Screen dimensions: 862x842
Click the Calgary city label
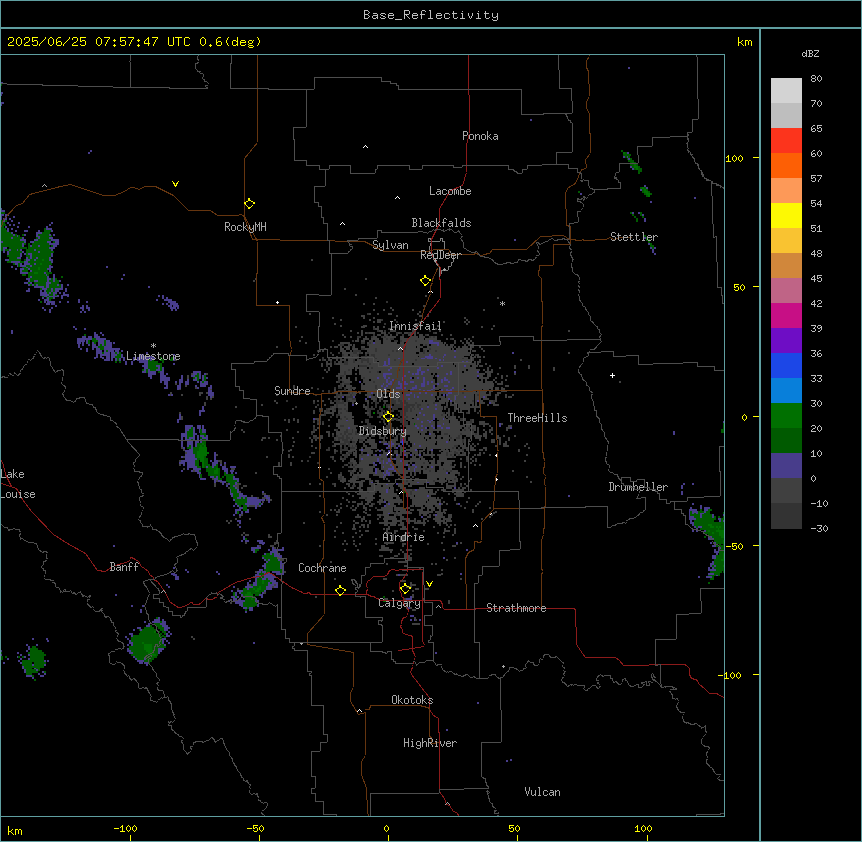(x=399, y=603)
